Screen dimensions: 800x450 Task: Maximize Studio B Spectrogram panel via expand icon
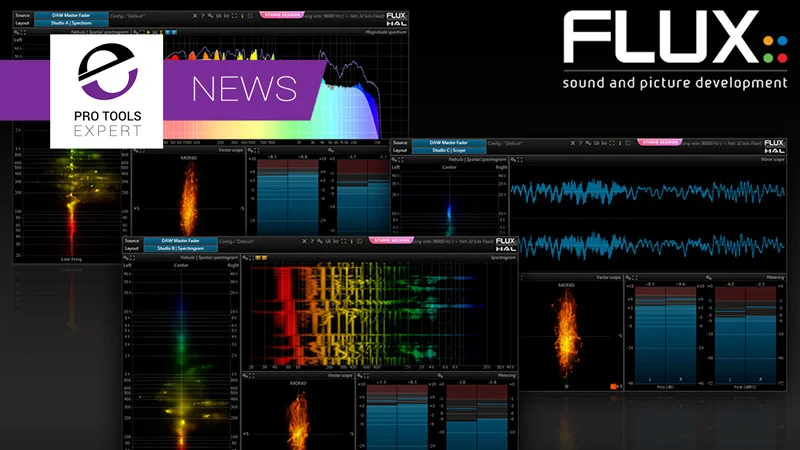pos(251,258)
